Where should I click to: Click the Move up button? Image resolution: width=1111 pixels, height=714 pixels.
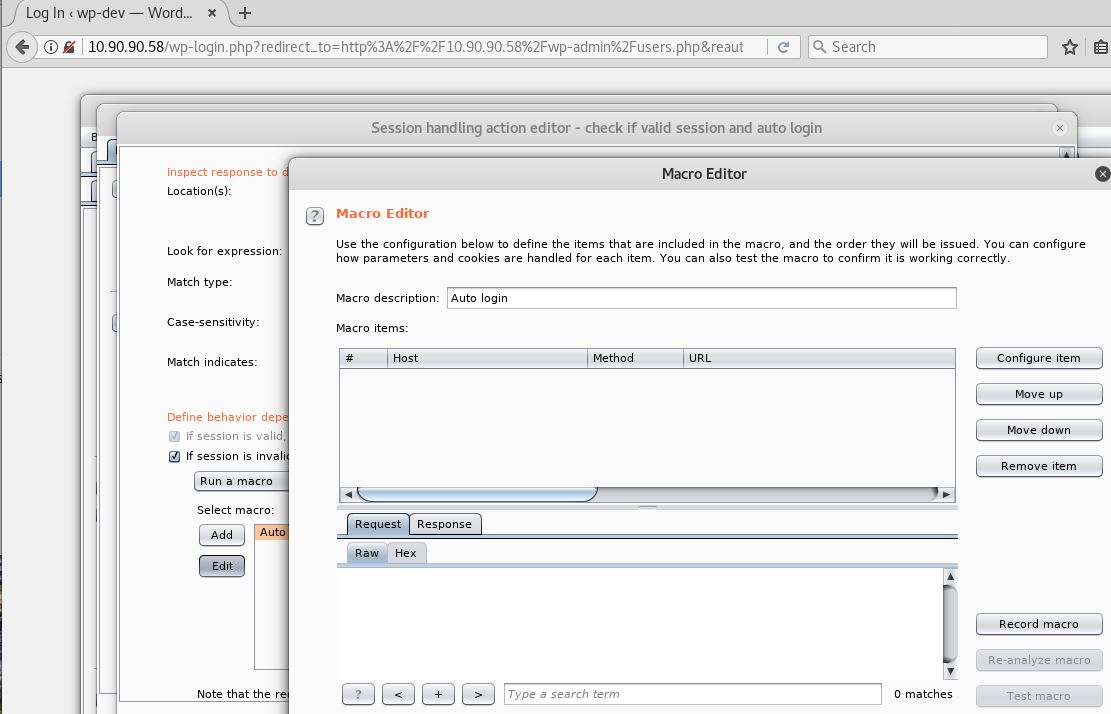[x=1039, y=395]
